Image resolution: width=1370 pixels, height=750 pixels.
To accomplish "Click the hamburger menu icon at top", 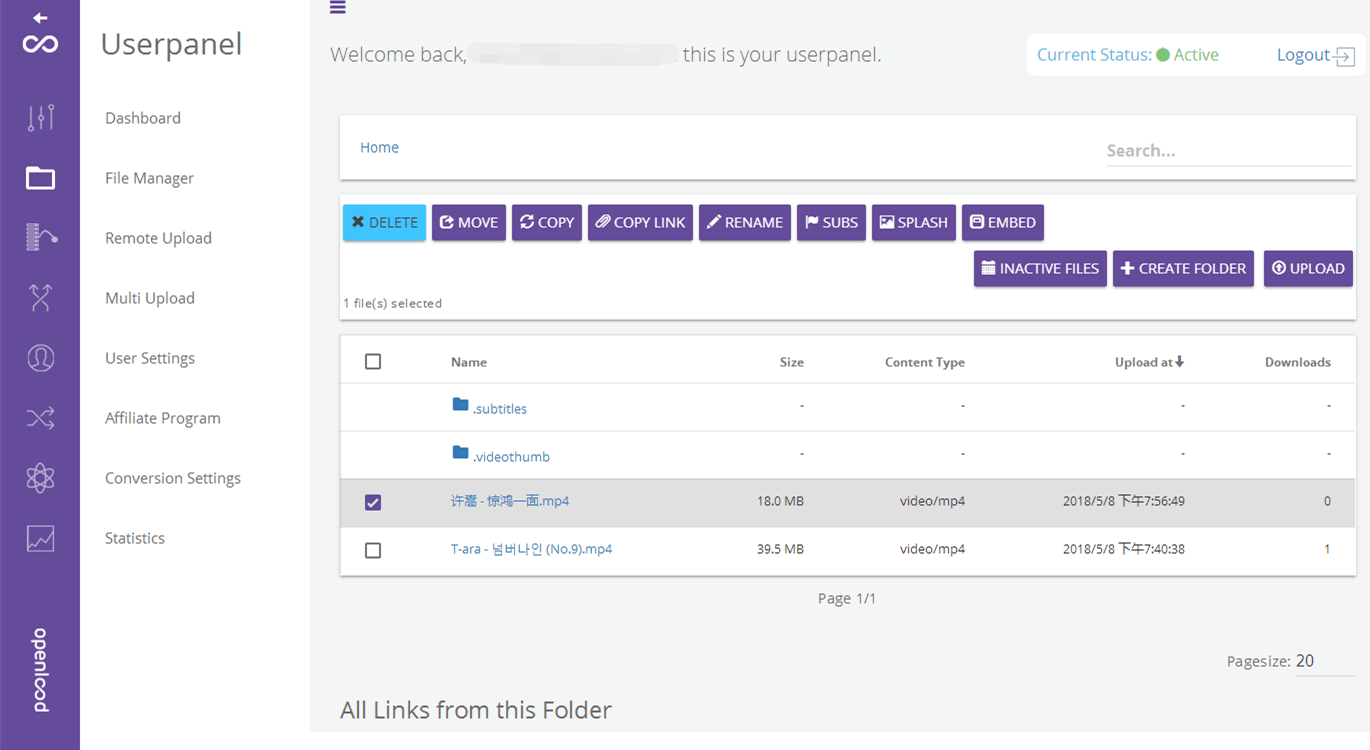I will pos(337,7).
